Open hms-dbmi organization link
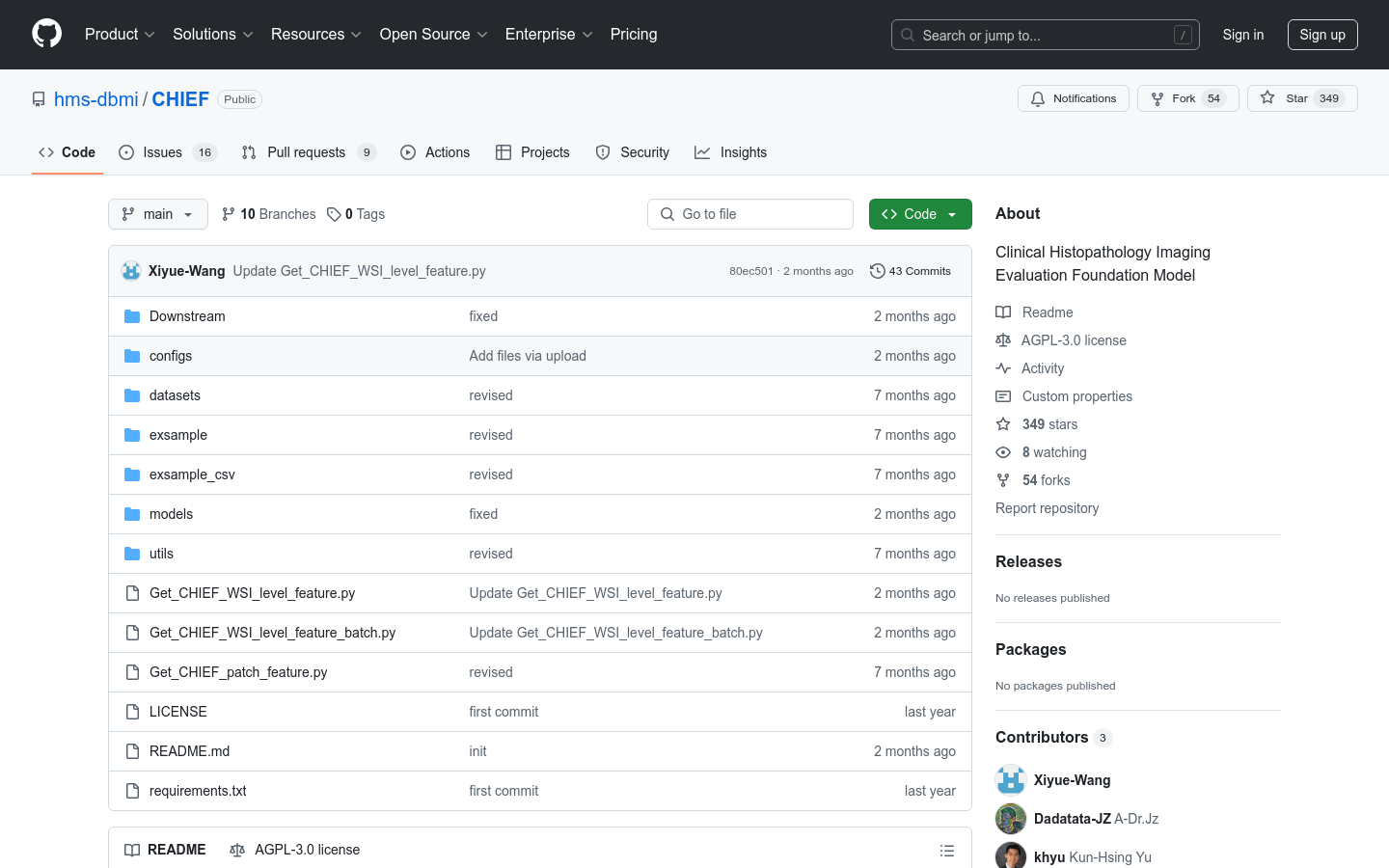 coord(96,99)
